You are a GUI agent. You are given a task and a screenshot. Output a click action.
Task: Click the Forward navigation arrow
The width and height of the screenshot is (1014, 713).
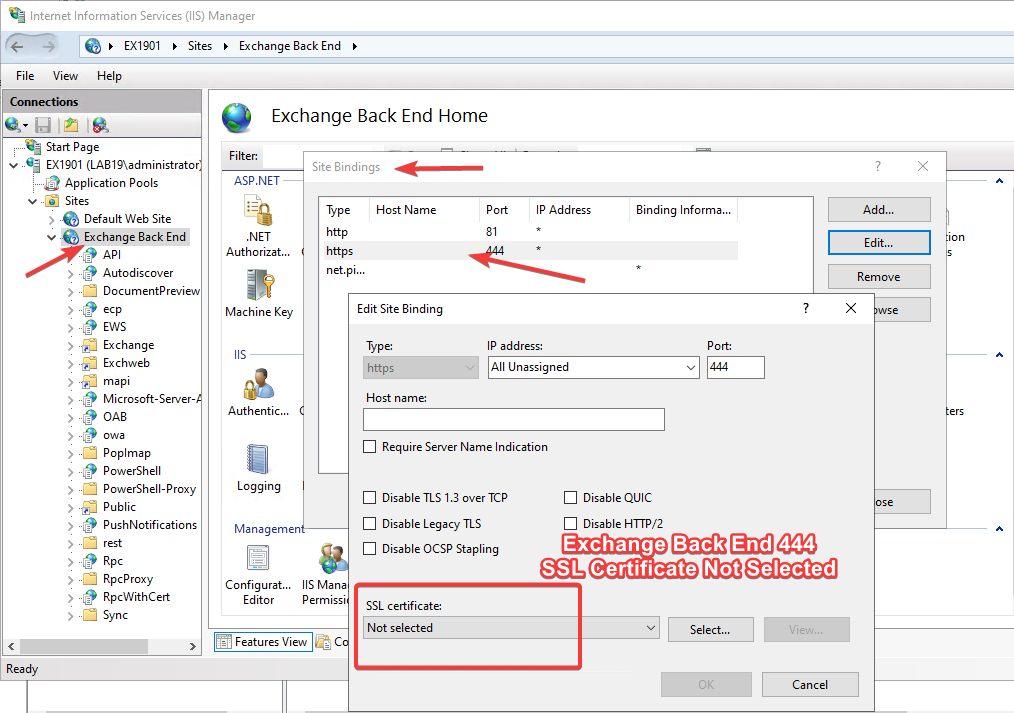49,46
